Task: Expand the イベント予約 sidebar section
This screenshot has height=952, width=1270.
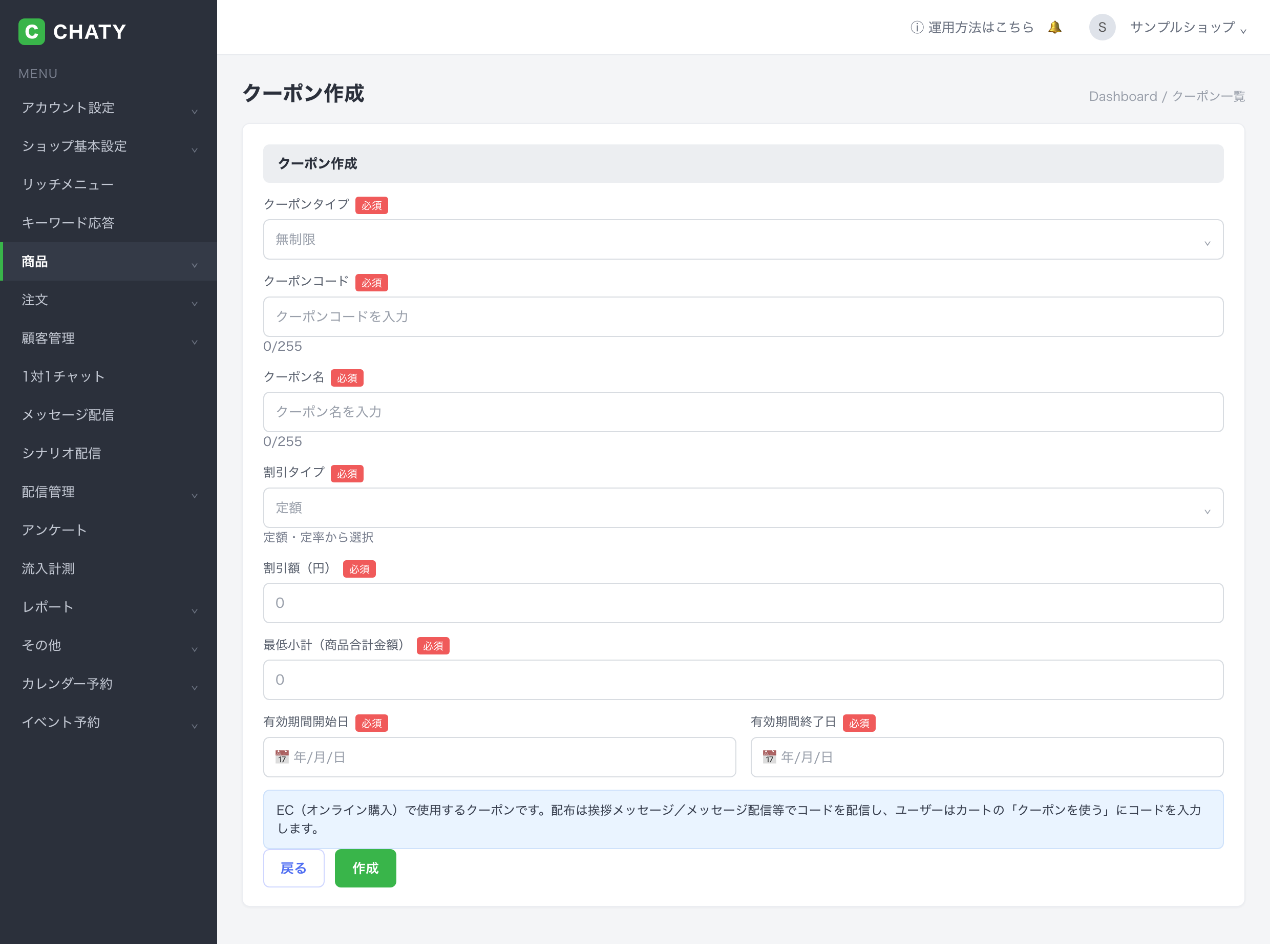Action: point(109,723)
